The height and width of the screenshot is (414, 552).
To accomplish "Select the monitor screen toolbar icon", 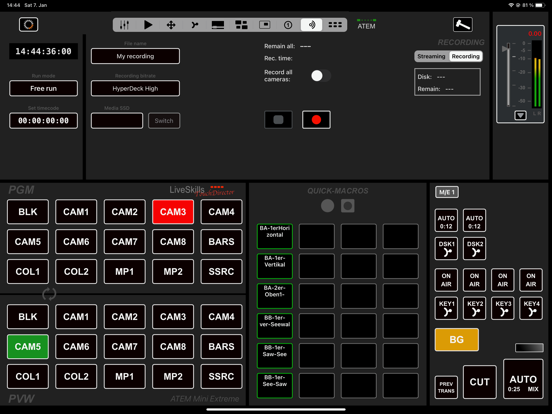I will click(x=218, y=25).
